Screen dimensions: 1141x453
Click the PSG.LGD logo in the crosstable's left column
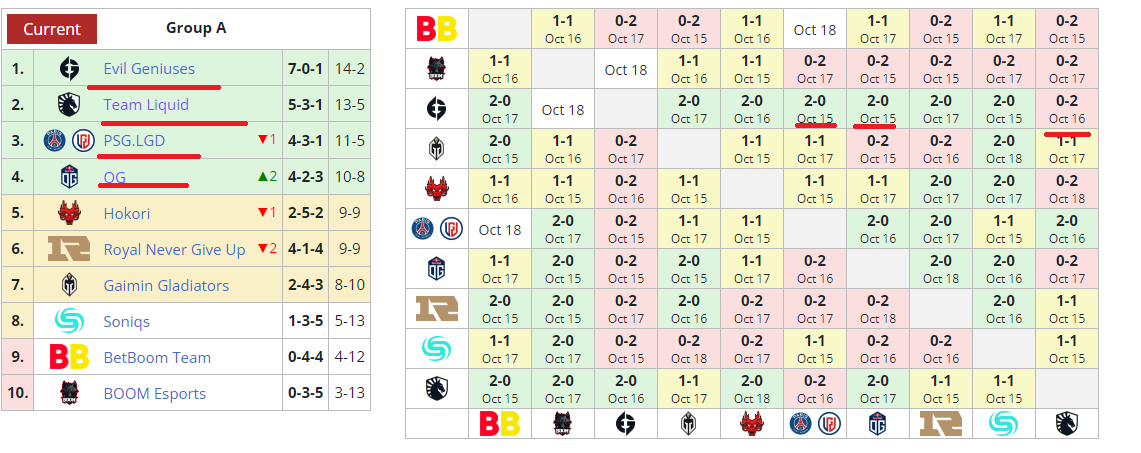pyautogui.click(x=436, y=229)
